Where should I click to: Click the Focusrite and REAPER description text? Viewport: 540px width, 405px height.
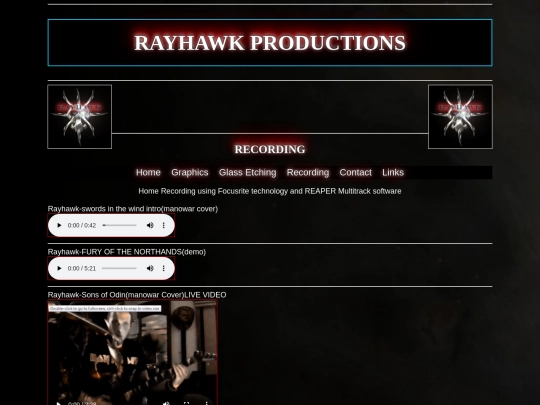(270, 191)
